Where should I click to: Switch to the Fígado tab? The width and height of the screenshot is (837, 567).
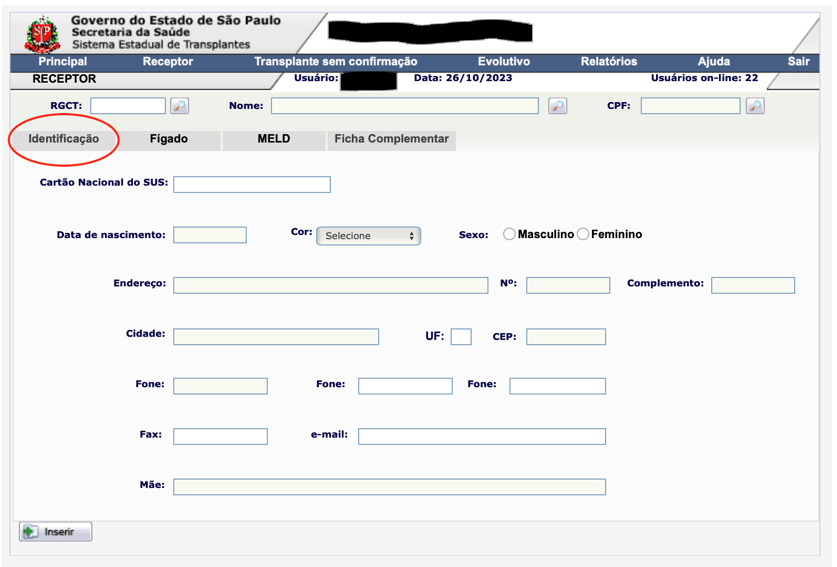[x=168, y=139]
